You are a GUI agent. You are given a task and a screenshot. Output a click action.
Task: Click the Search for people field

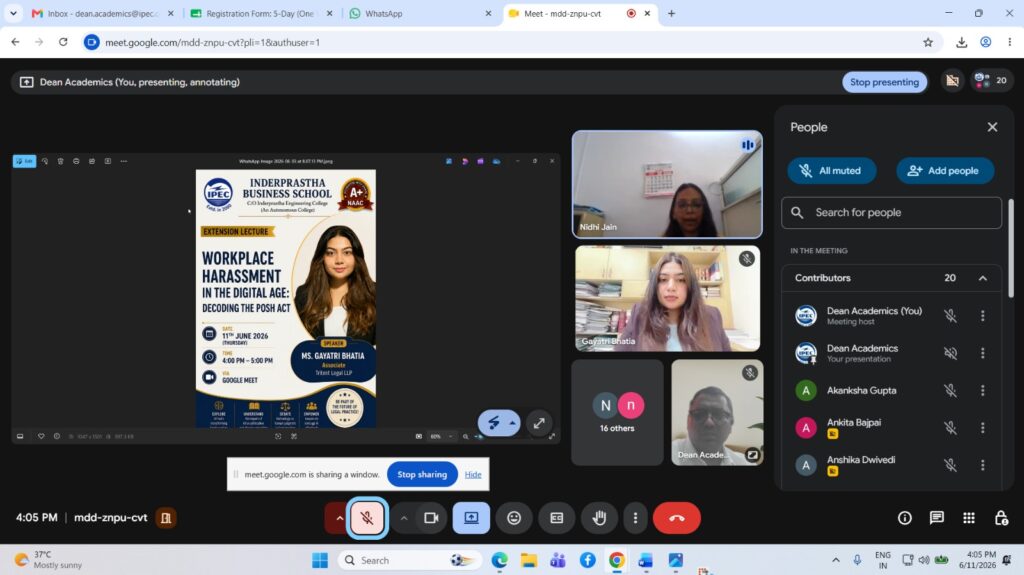pos(891,212)
